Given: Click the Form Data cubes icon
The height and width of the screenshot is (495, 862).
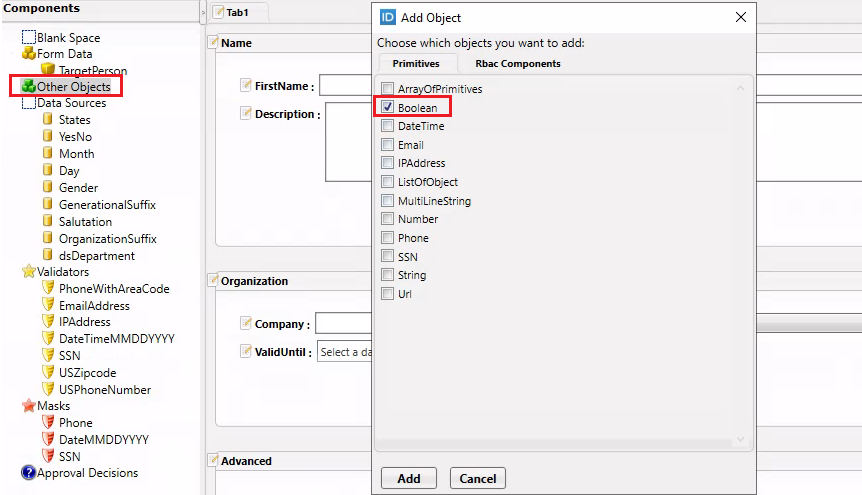Looking at the screenshot, I should point(29,53).
